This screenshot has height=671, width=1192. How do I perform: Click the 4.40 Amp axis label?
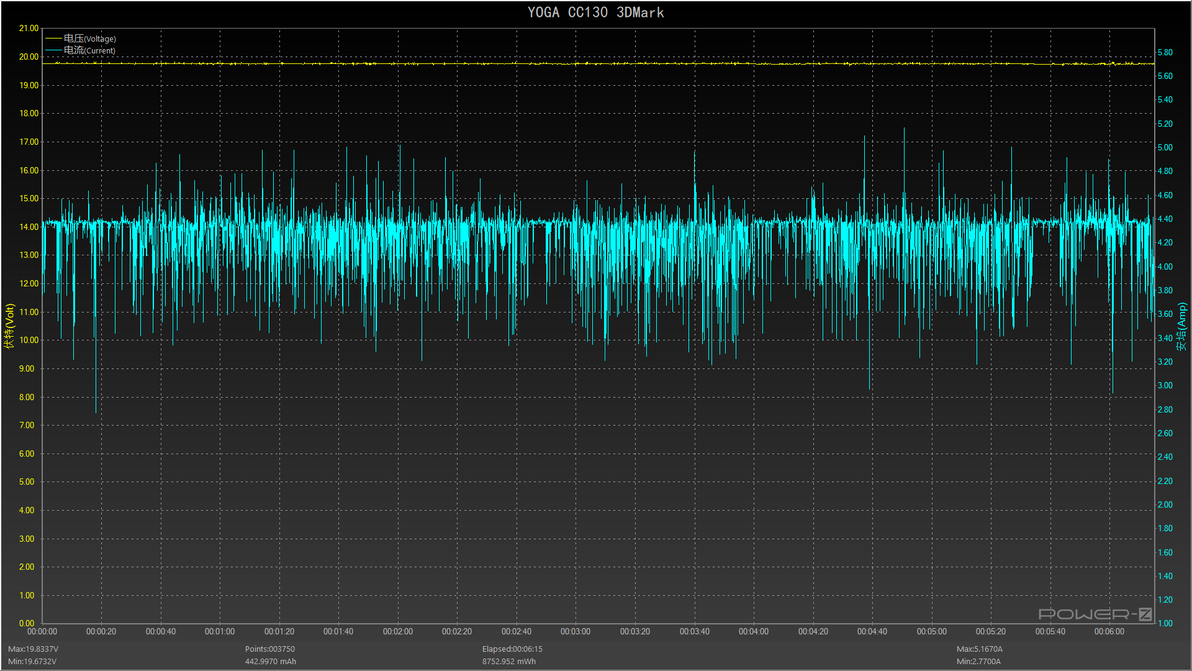[x=1165, y=219]
